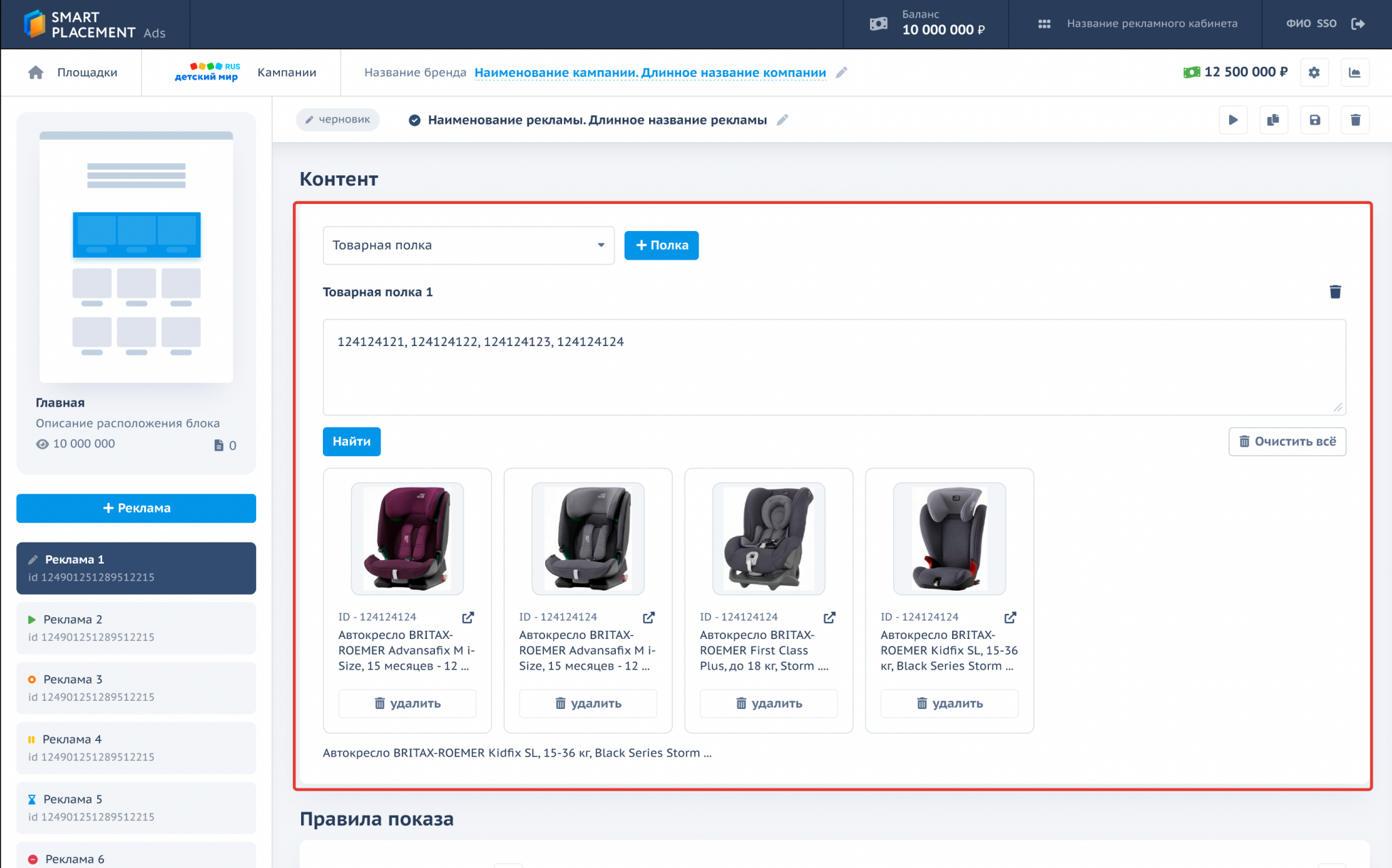Click Очистить всё button
1392x868 pixels.
point(1287,441)
